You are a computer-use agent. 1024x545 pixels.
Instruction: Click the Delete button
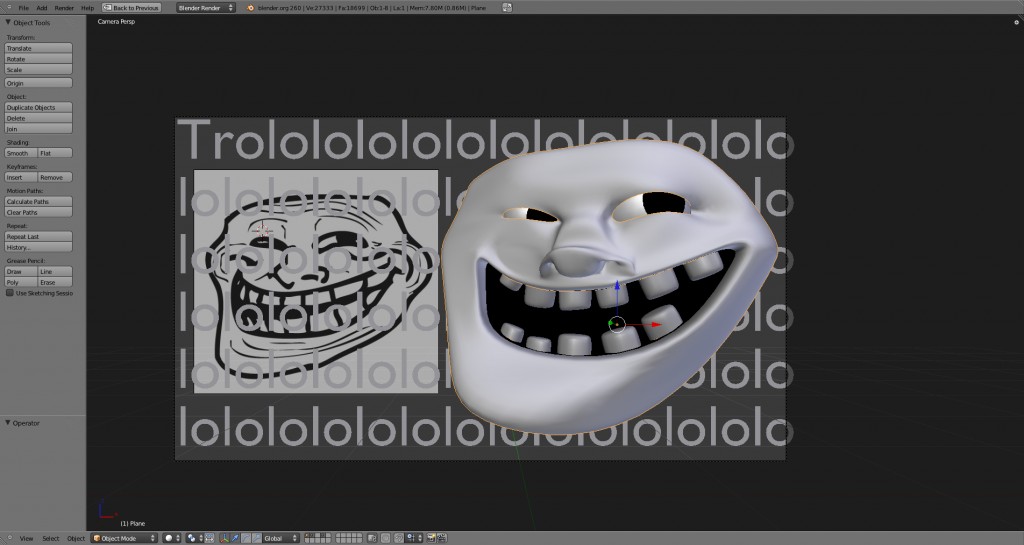39,118
